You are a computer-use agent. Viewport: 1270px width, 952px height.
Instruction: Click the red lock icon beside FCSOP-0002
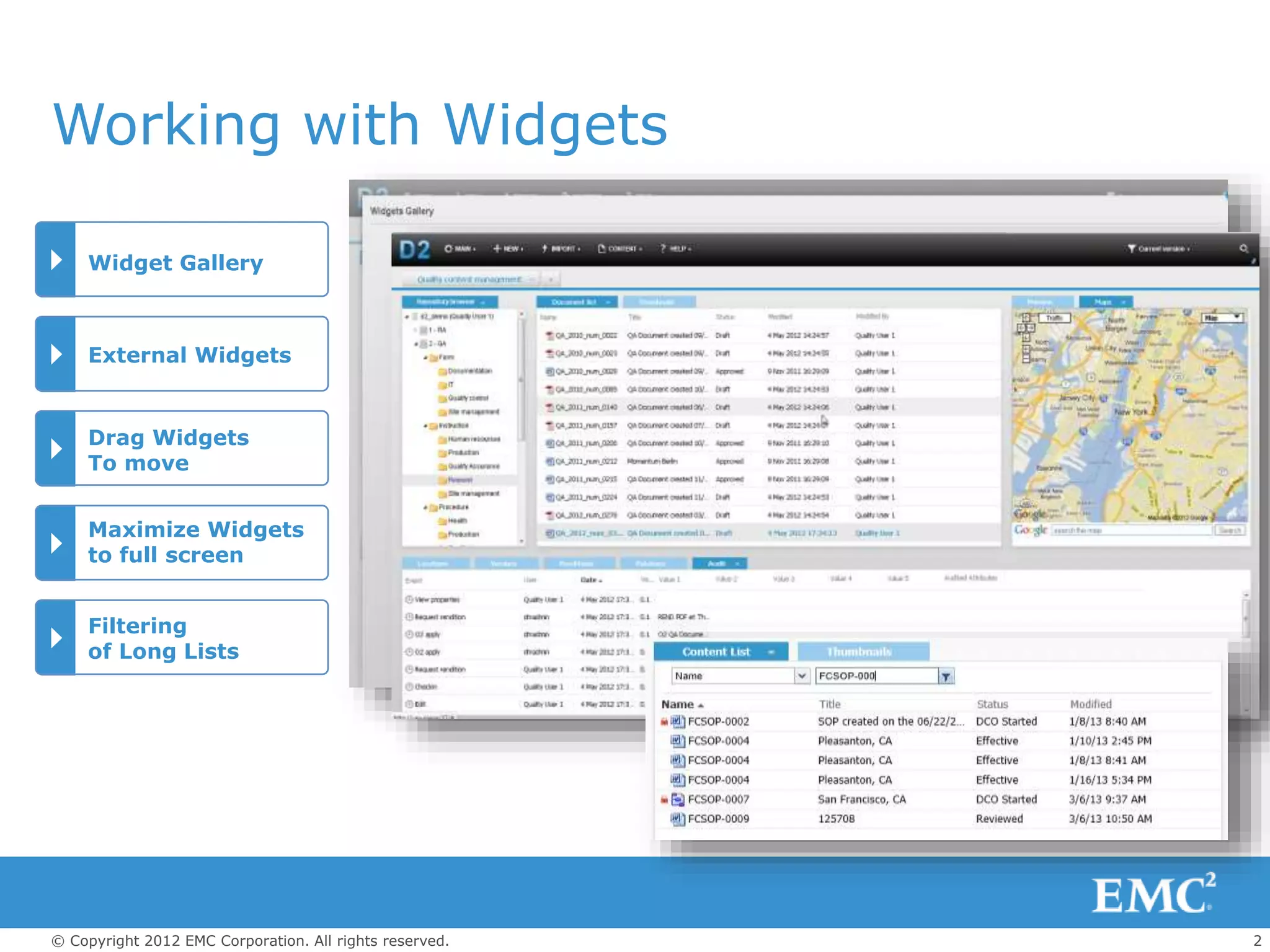point(664,722)
